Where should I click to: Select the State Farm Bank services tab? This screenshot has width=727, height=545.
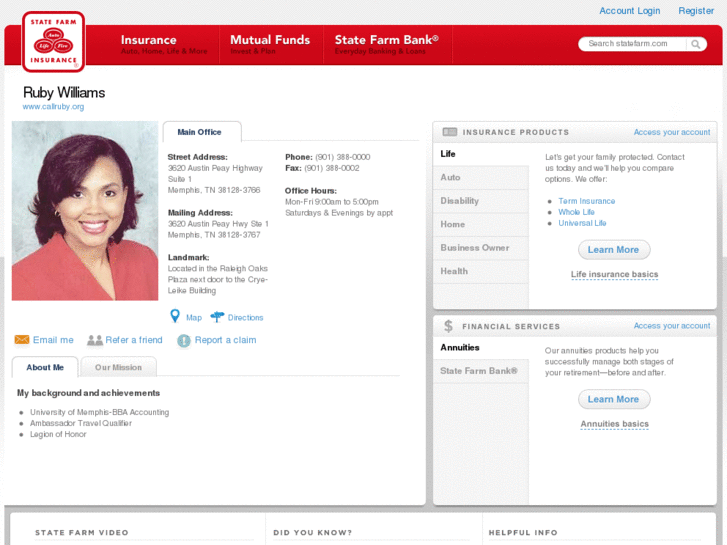click(481, 371)
